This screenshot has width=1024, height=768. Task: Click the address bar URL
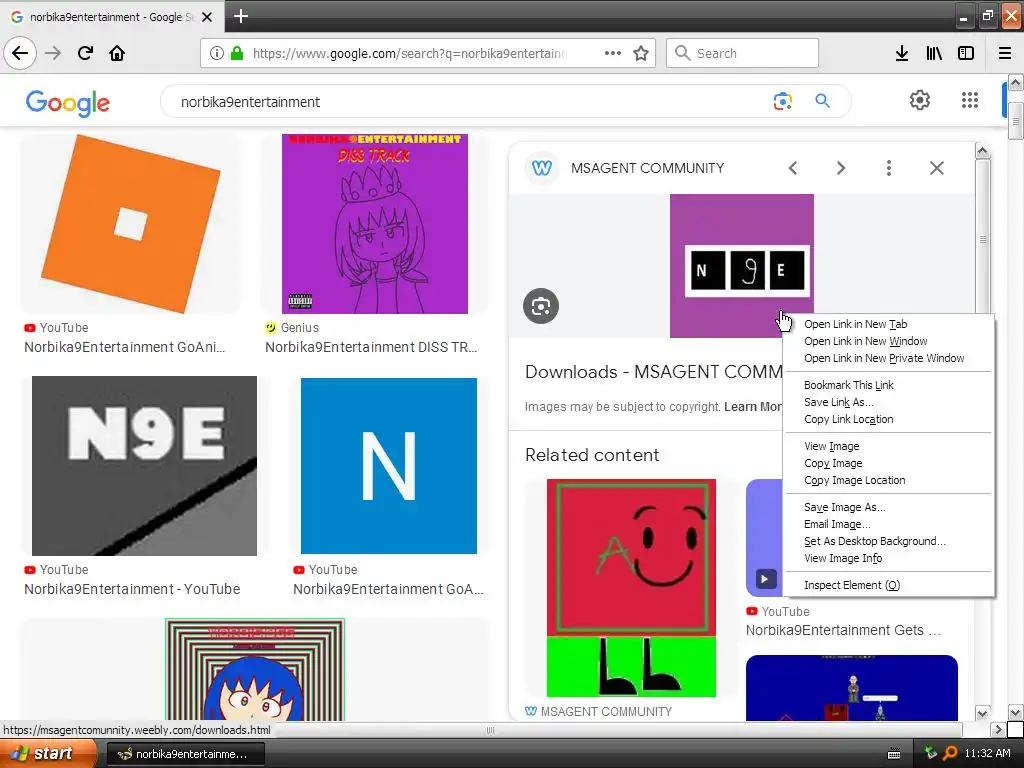coord(409,53)
